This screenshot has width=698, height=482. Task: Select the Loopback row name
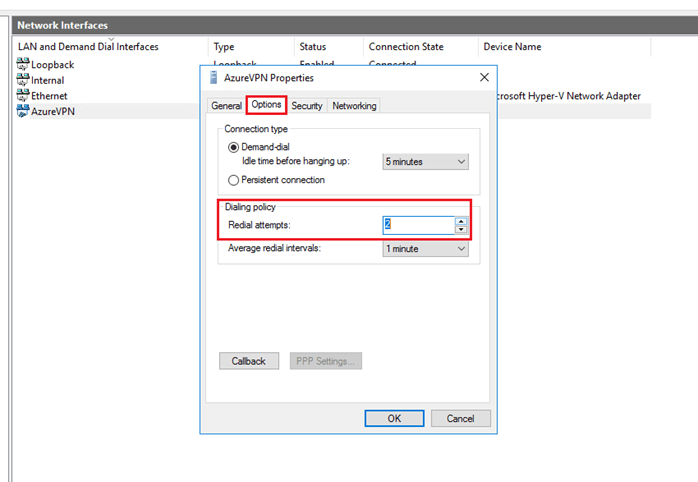point(53,65)
